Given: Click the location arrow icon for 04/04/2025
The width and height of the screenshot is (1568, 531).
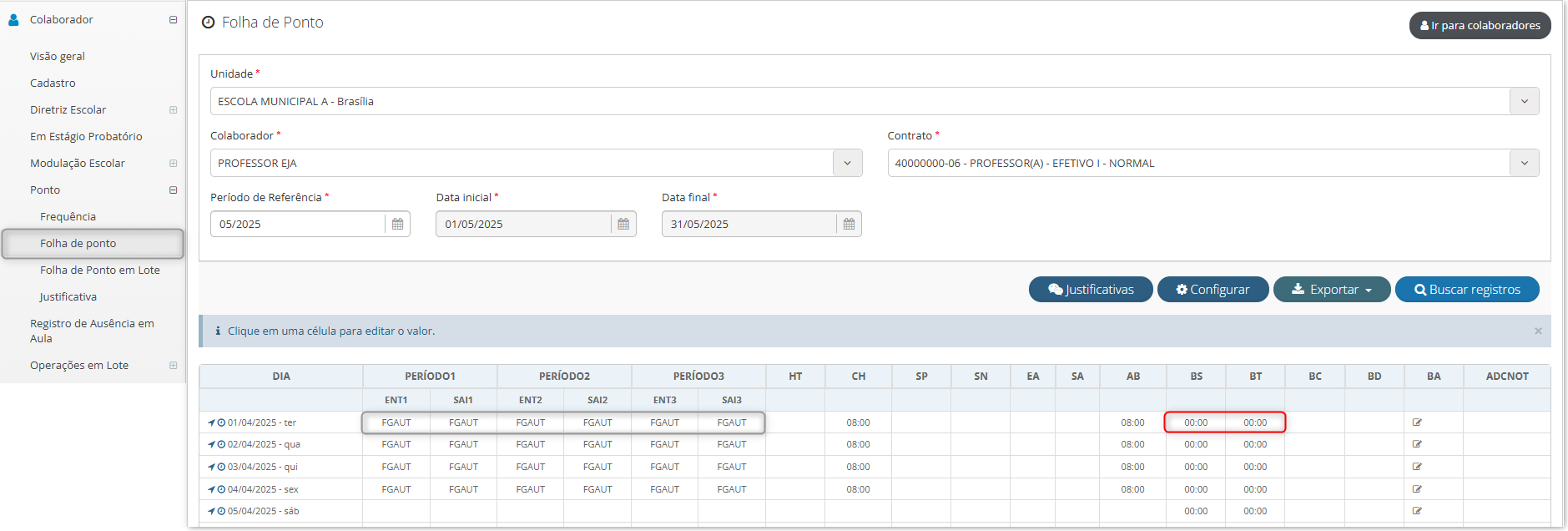Looking at the screenshot, I should [211, 489].
